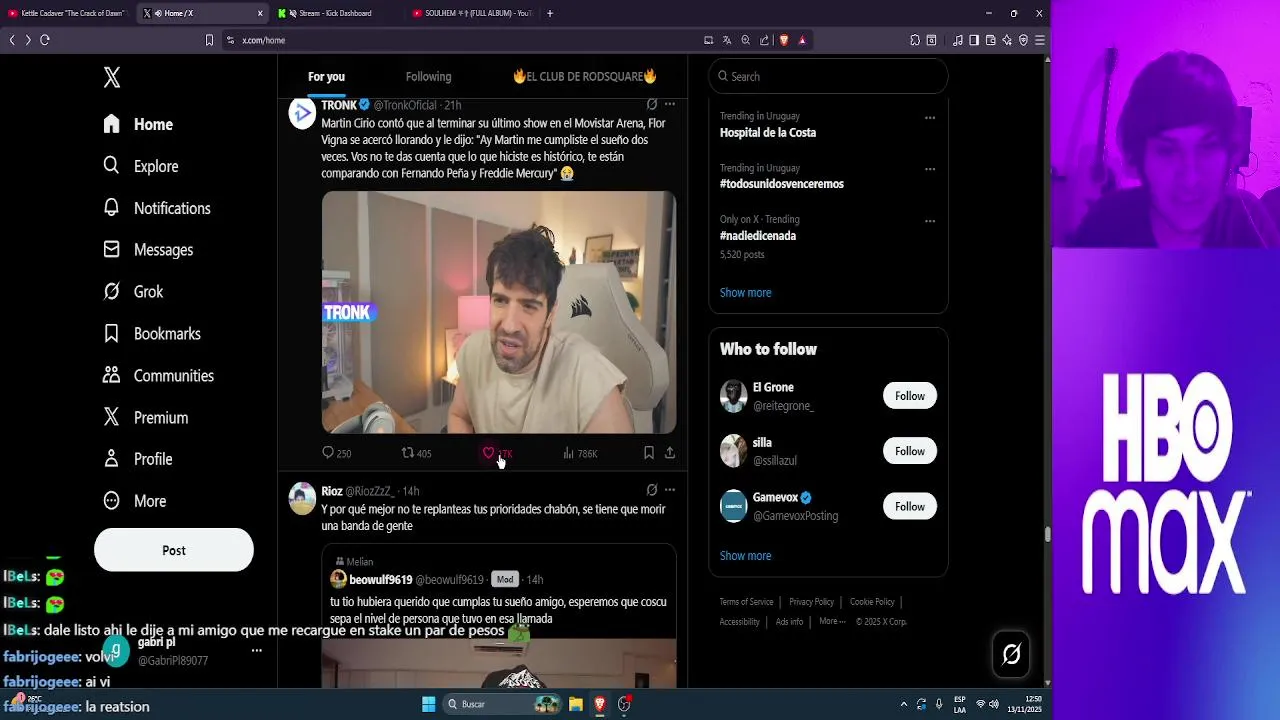Open Bookmarks in the sidebar
The width and height of the screenshot is (1280, 720).
[x=152, y=334]
